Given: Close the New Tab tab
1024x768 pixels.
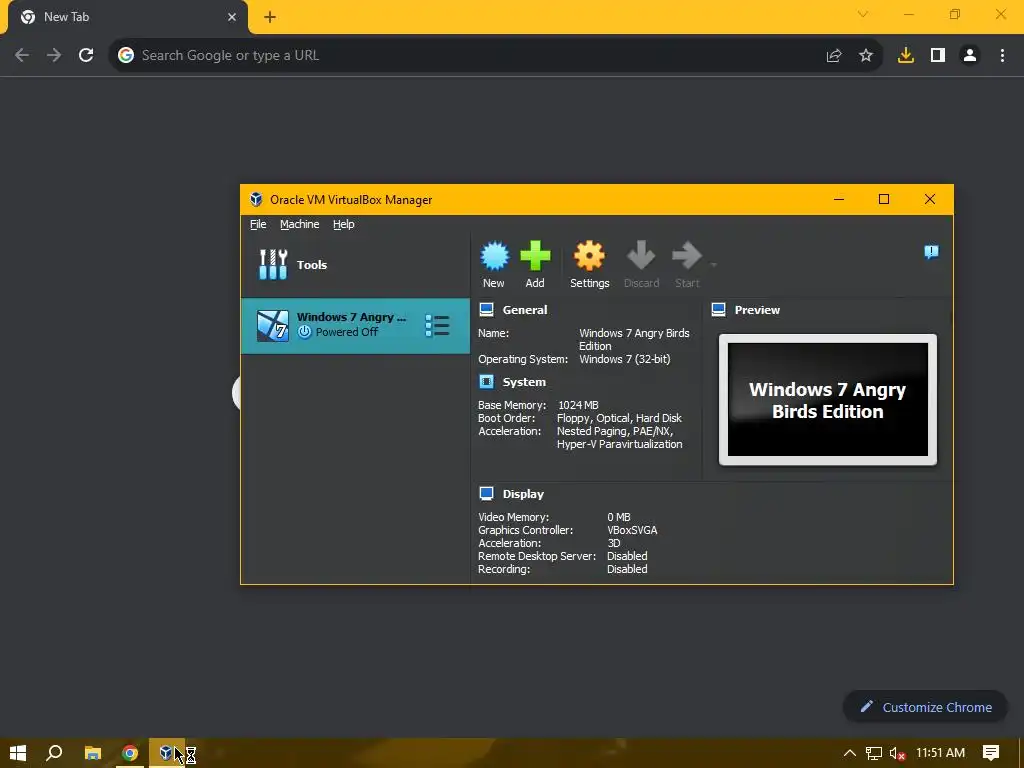Looking at the screenshot, I should click(232, 17).
